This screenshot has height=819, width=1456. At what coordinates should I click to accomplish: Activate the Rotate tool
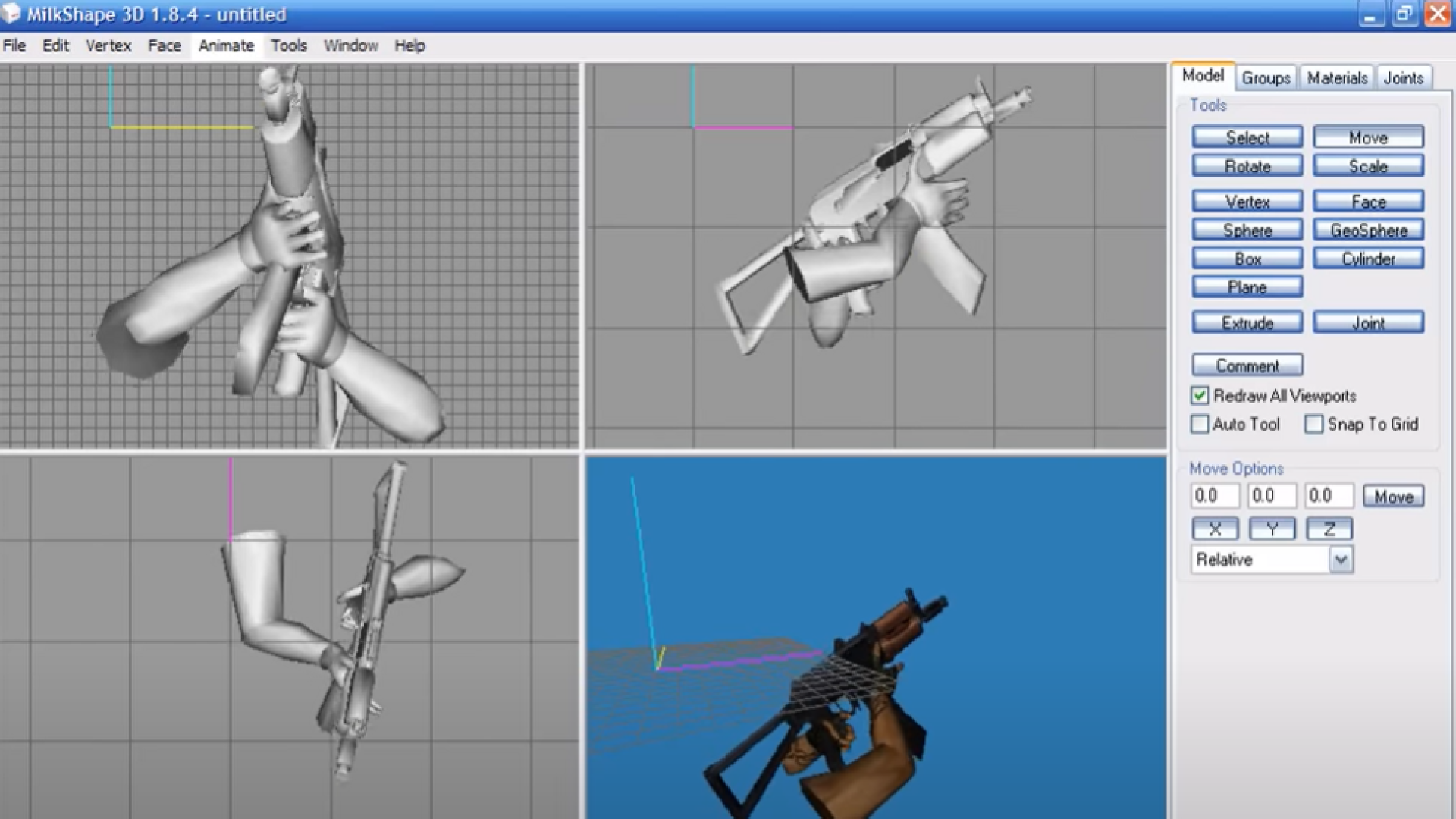click(1247, 166)
